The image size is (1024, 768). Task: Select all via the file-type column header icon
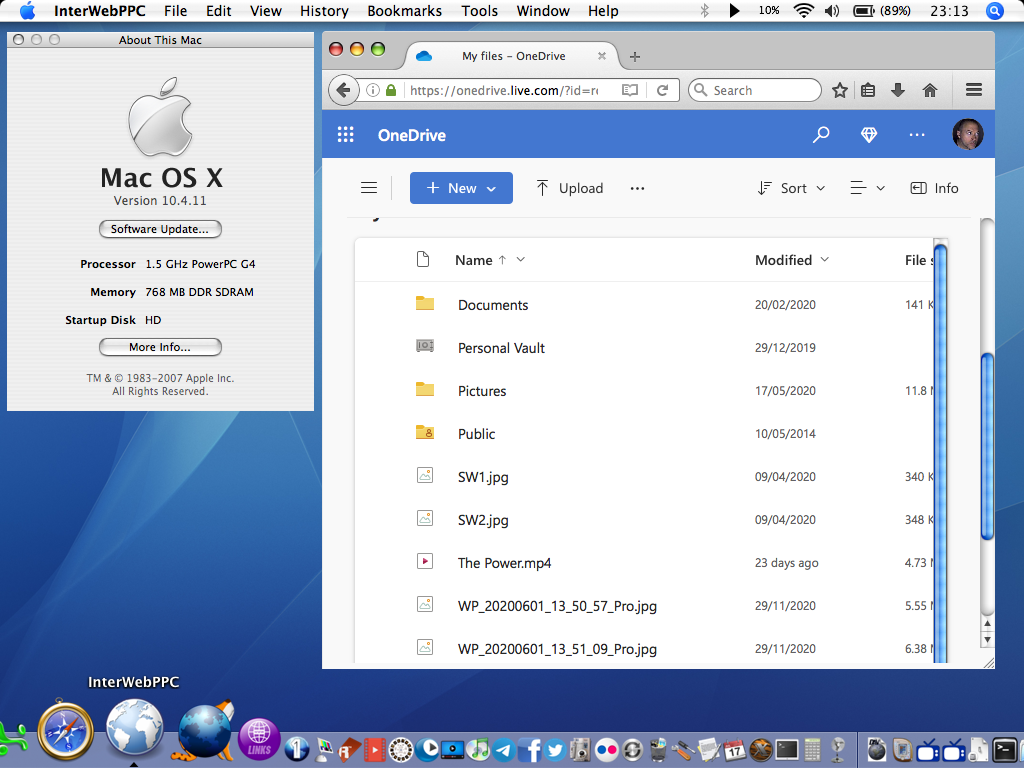423,259
